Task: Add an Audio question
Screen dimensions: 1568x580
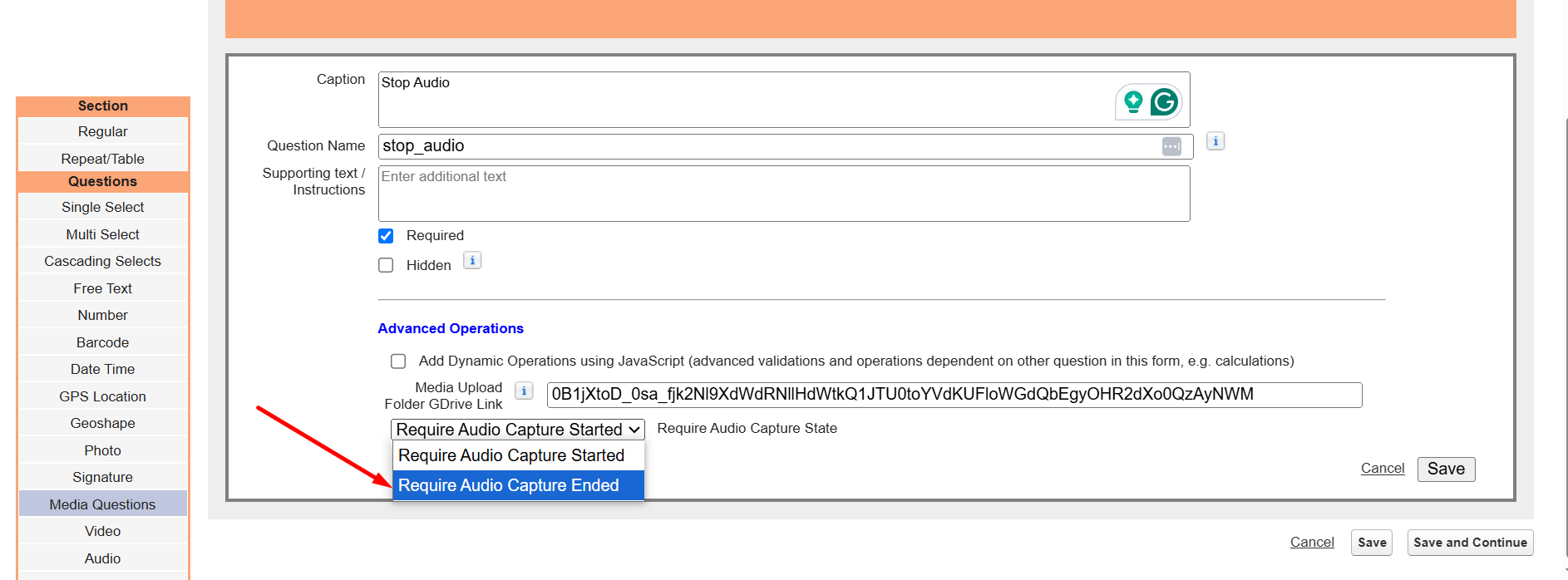Action: [x=103, y=558]
